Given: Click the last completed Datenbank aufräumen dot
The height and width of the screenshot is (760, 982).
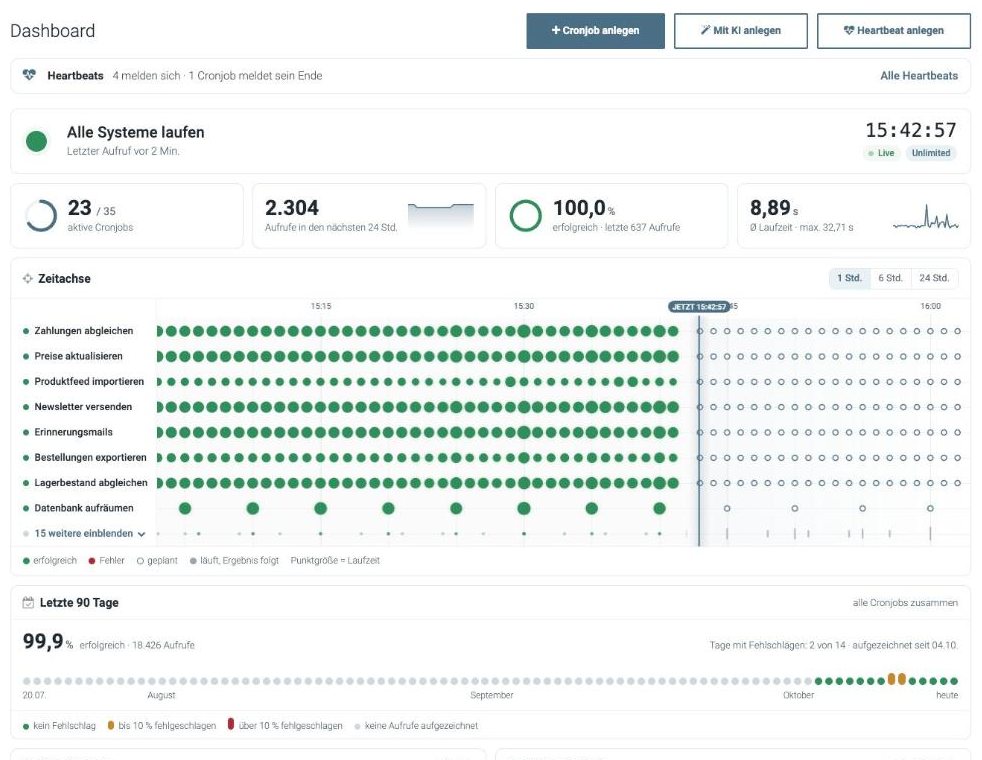Looking at the screenshot, I should click(659, 508).
